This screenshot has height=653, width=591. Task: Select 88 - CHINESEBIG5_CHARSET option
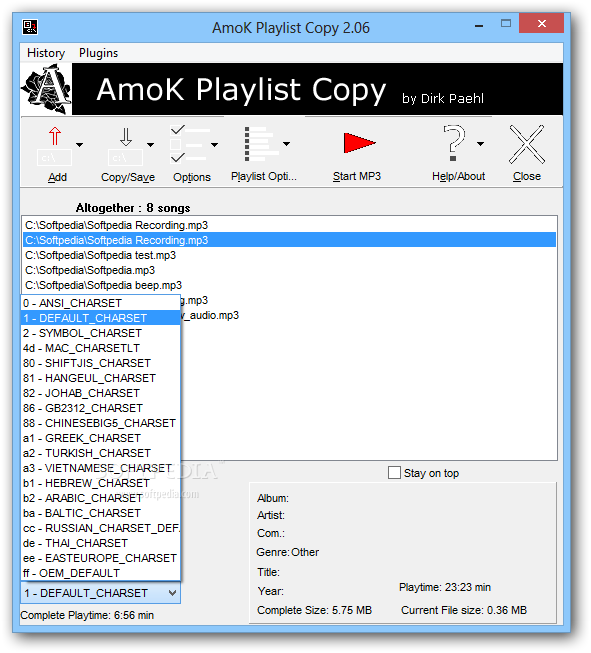click(100, 423)
